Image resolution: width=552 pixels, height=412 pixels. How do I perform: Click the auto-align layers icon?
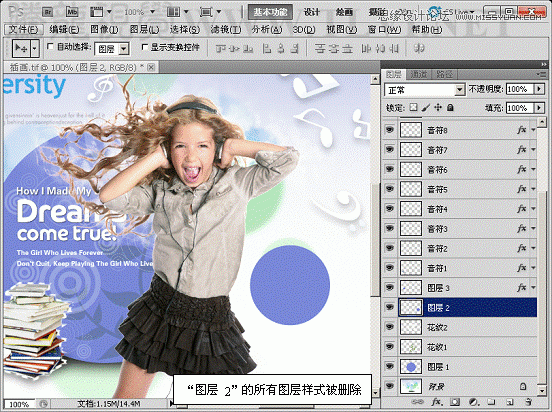(419, 48)
